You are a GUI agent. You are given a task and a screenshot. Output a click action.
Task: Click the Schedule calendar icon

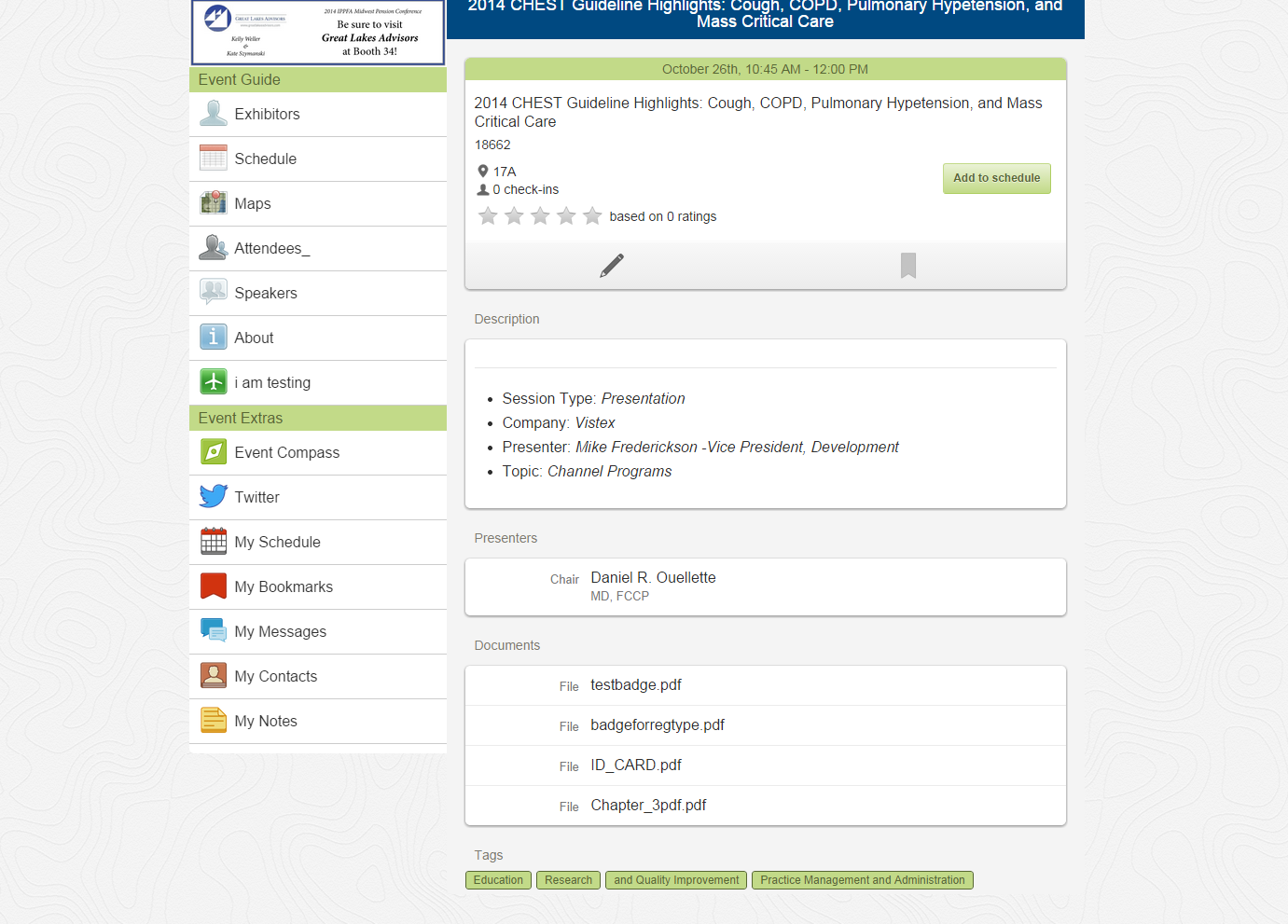tap(214, 159)
